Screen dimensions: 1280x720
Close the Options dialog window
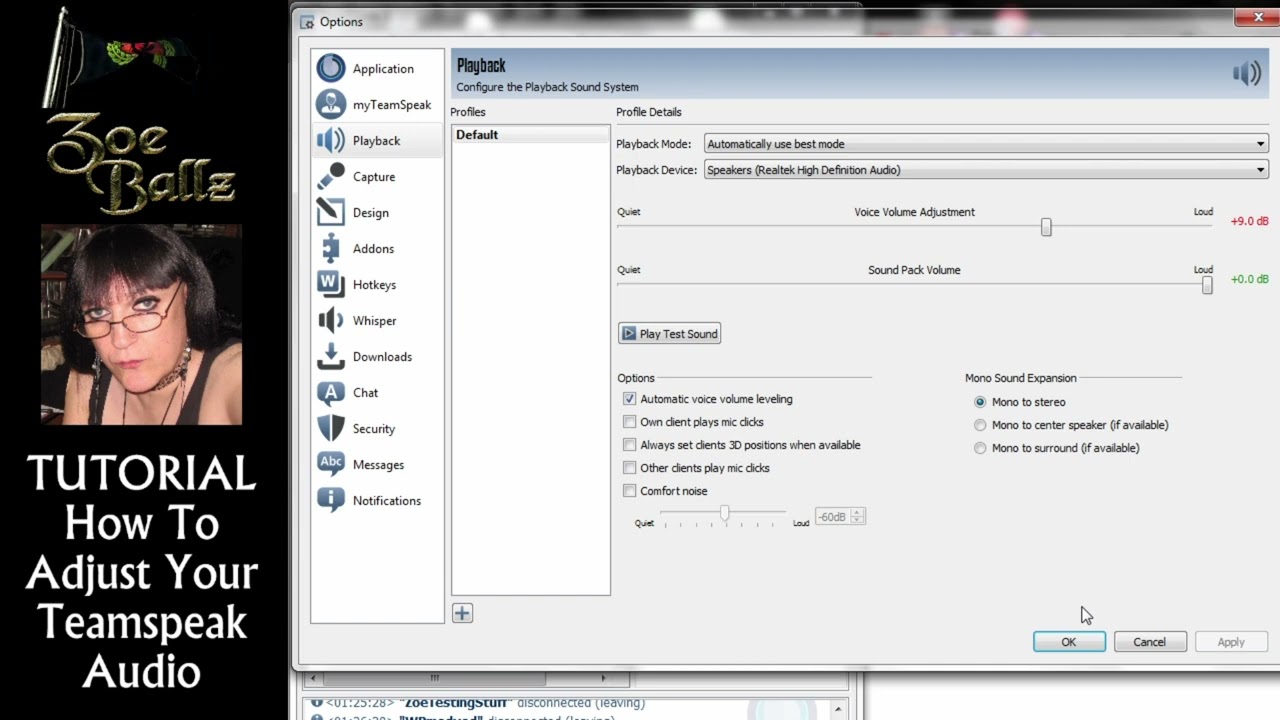tap(1258, 16)
